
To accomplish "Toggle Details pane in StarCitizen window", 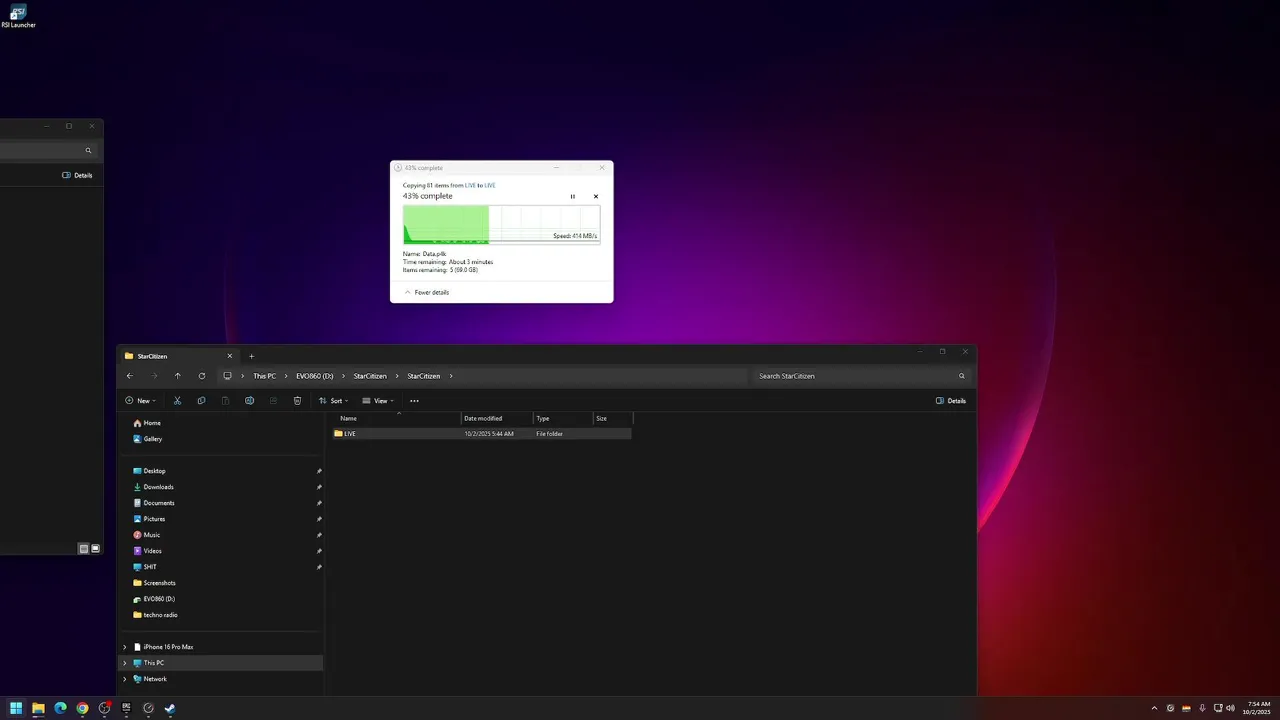I will coord(951,401).
